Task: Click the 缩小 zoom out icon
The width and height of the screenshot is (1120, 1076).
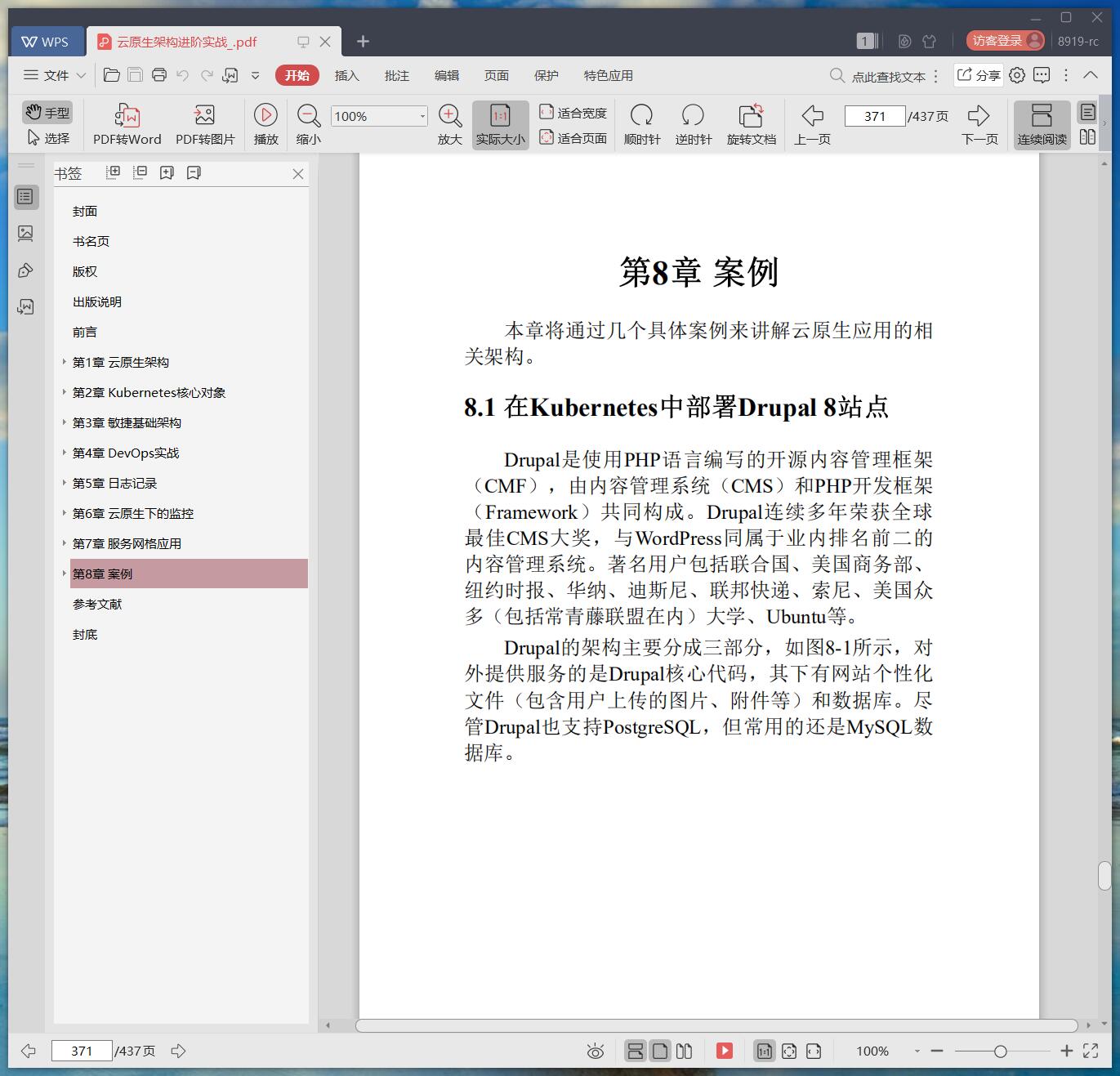Action: [x=308, y=124]
